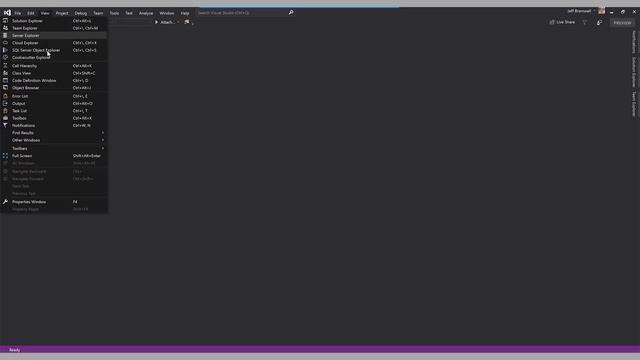Open Team Explorer from the View menu
Image resolution: width=640 pixels, height=360 pixels.
(x=54, y=28)
